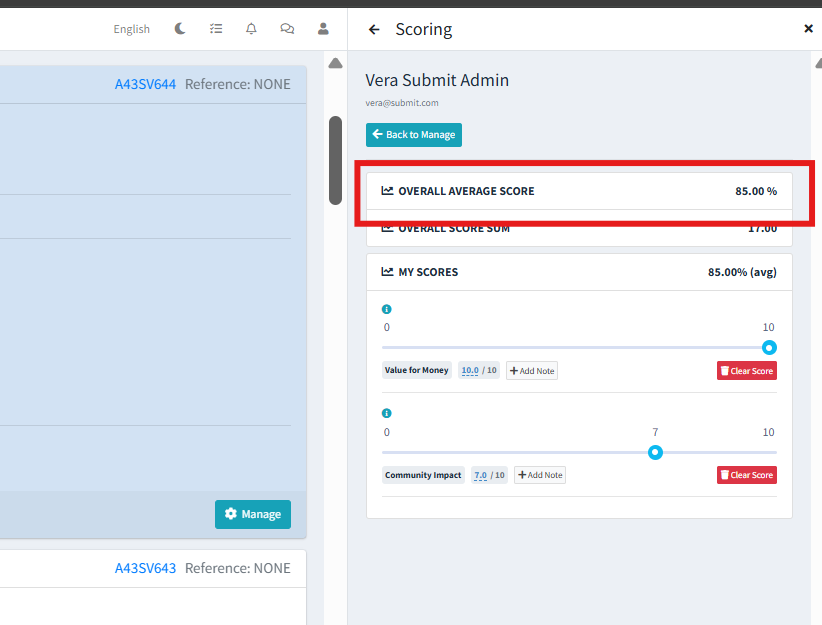
Task: Toggle dark mode moon icon
Action: tap(180, 29)
